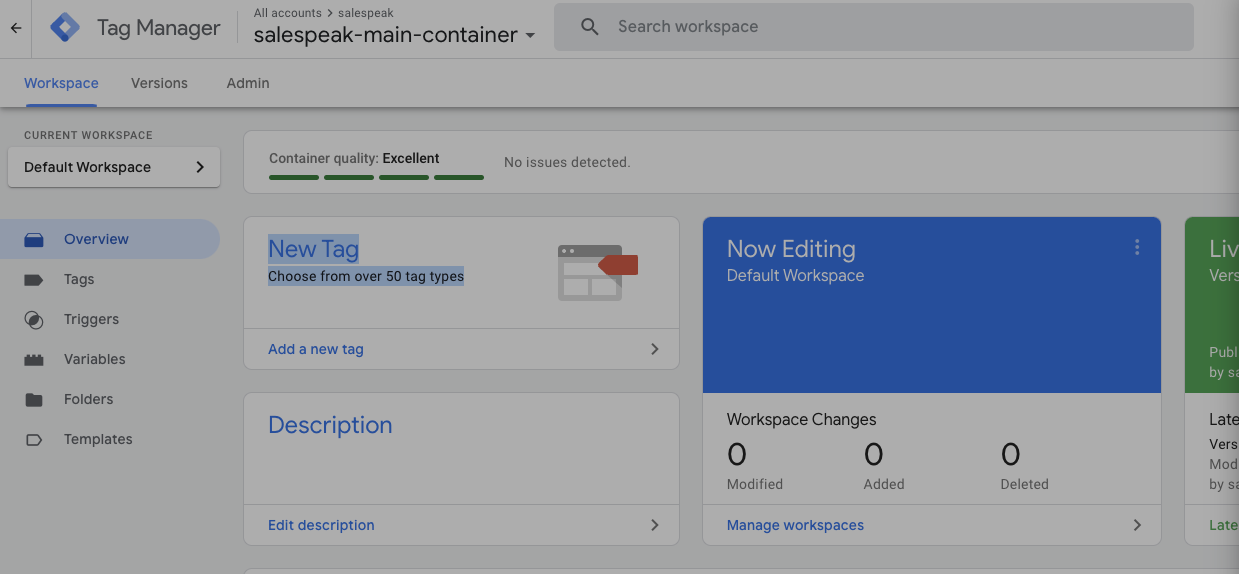
Task: Click the 'Workspace Changes' heading
Action: (802, 420)
